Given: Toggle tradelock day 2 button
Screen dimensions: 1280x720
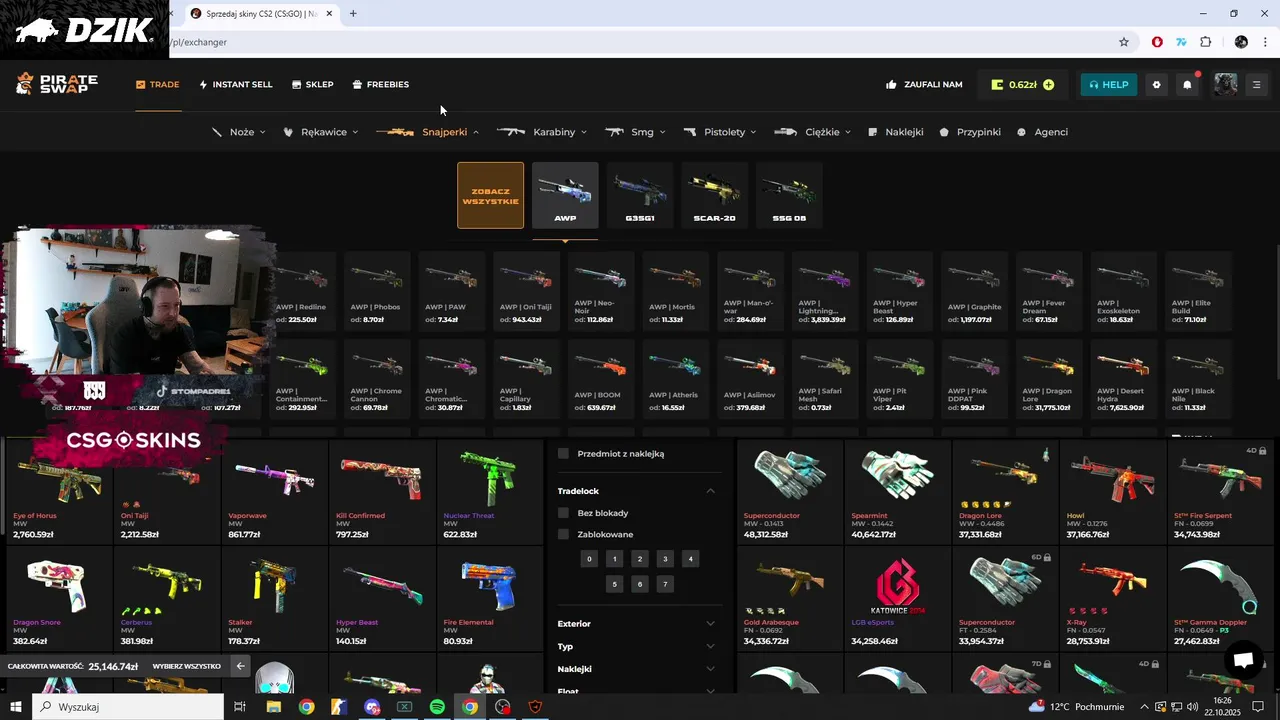Looking at the screenshot, I should pos(640,559).
